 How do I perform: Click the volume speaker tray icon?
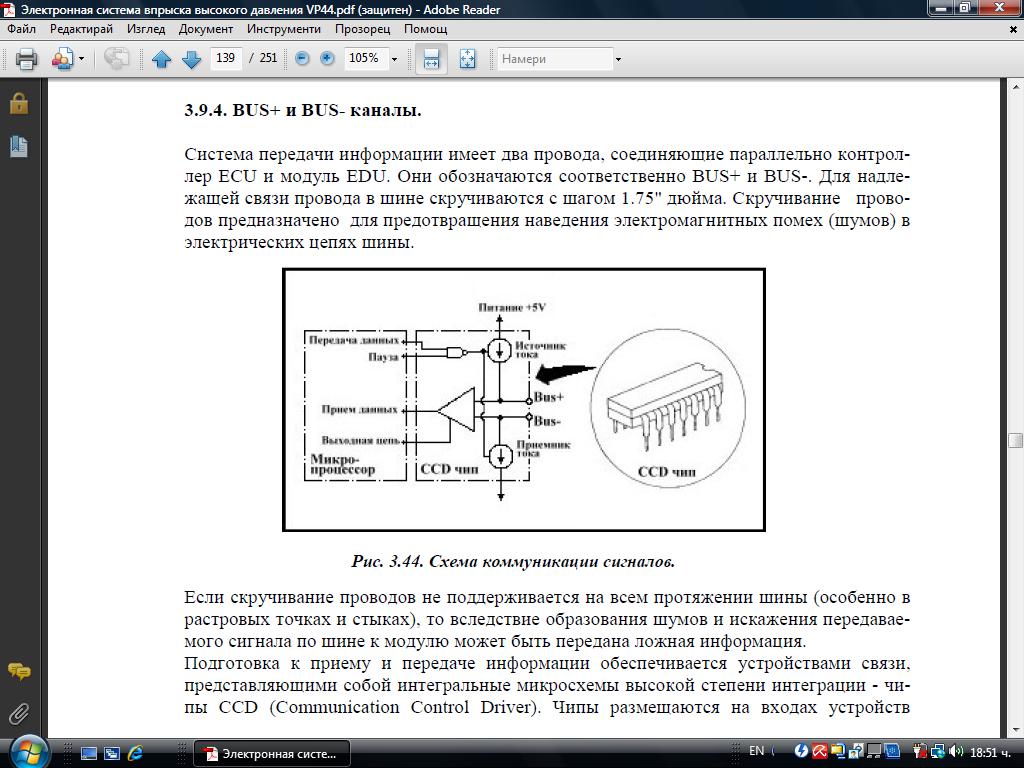click(957, 752)
